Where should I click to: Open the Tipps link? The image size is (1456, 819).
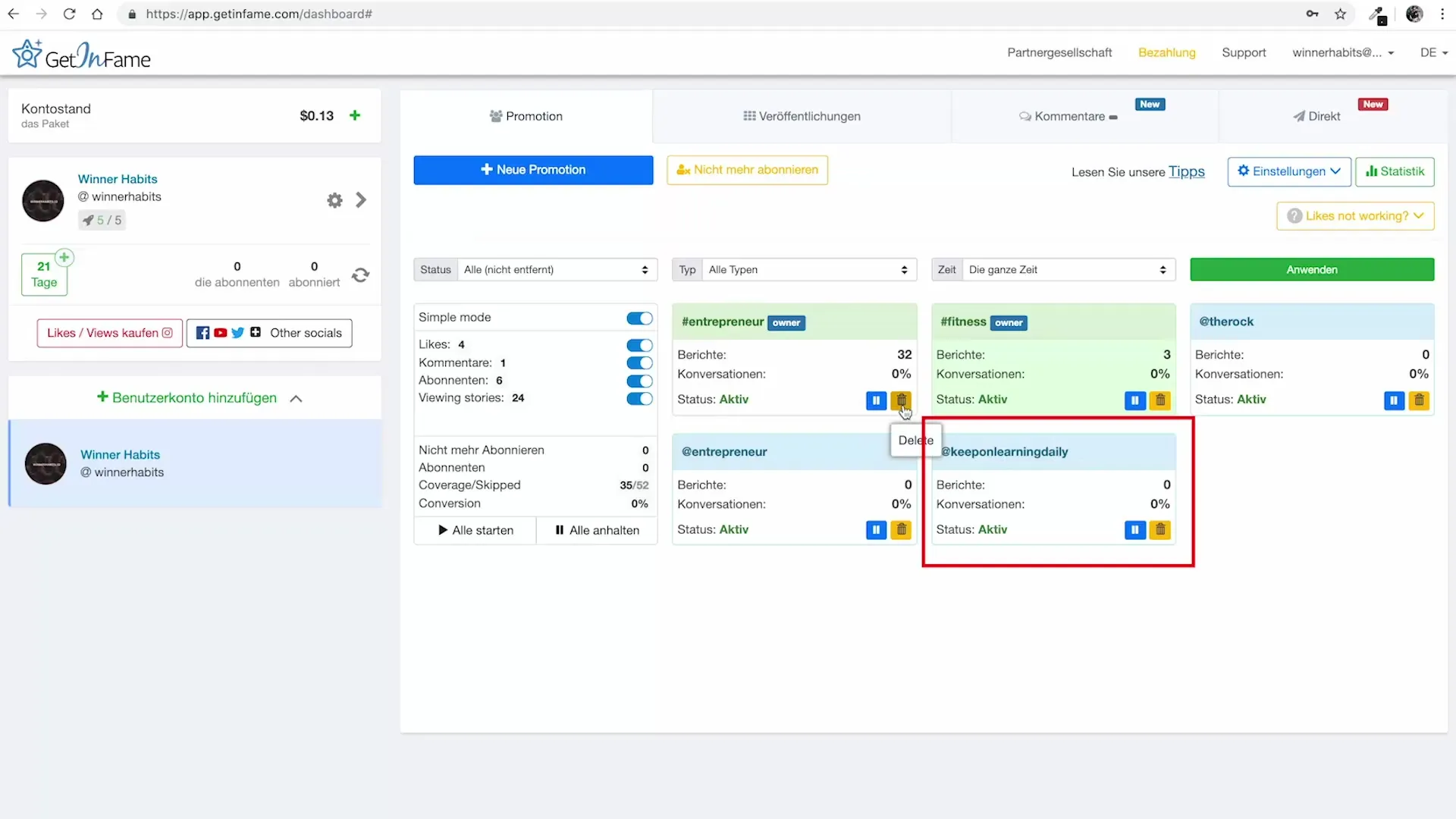(1186, 171)
